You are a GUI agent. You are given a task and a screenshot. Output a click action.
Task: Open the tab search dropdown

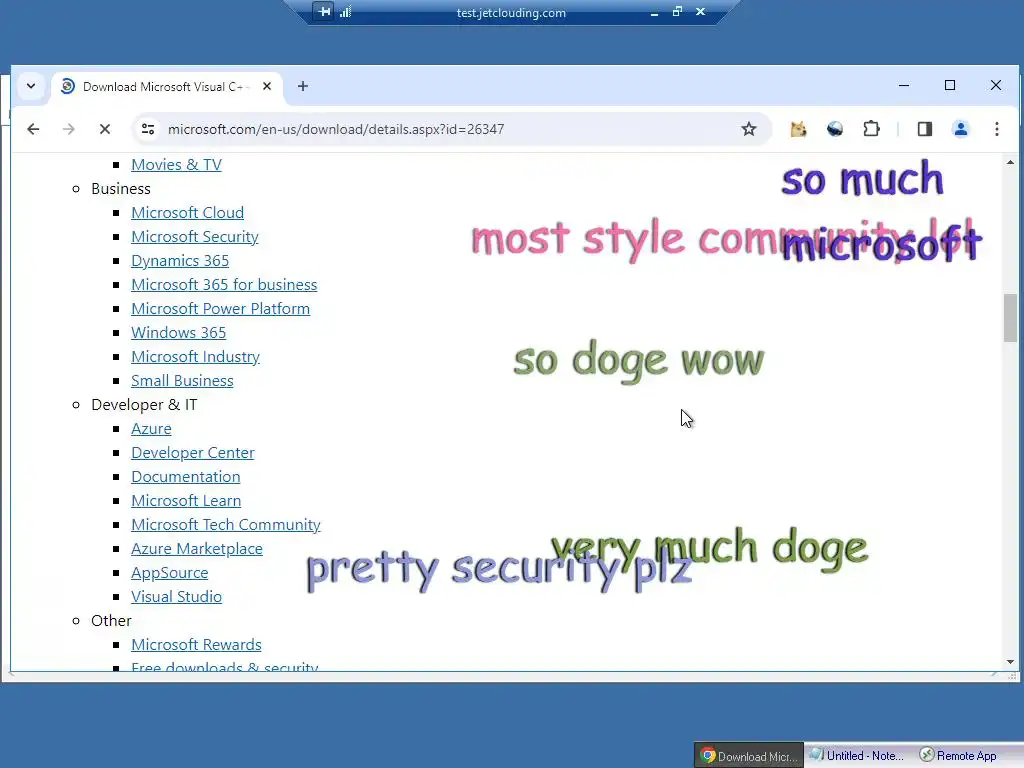click(31, 86)
